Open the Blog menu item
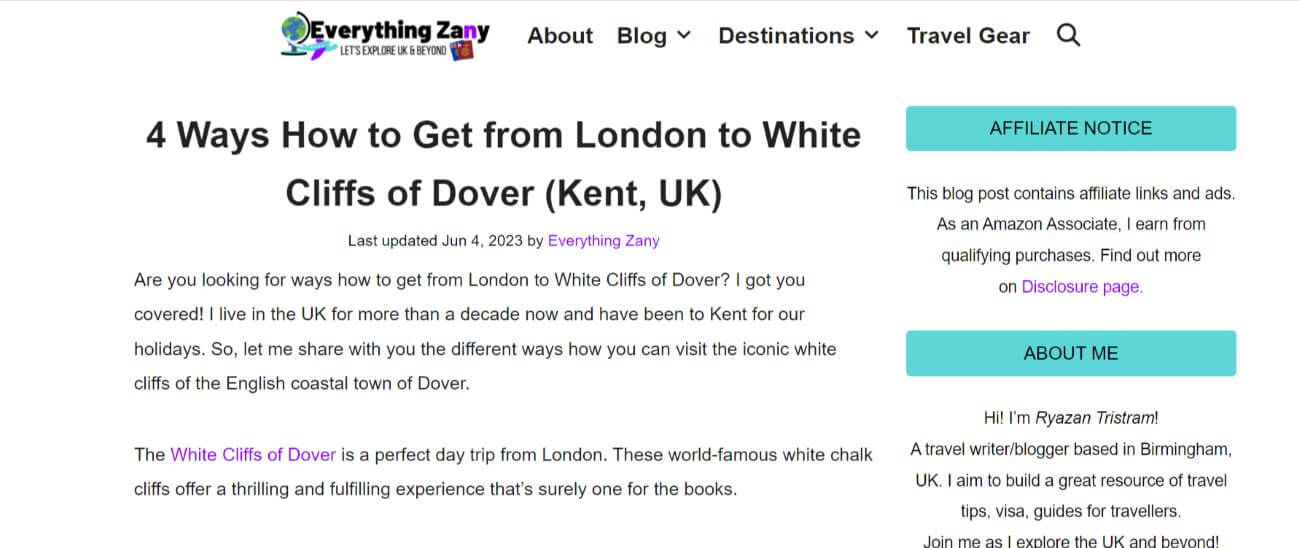The height and width of the screenshot is (548, 1300). pos(642,36)
